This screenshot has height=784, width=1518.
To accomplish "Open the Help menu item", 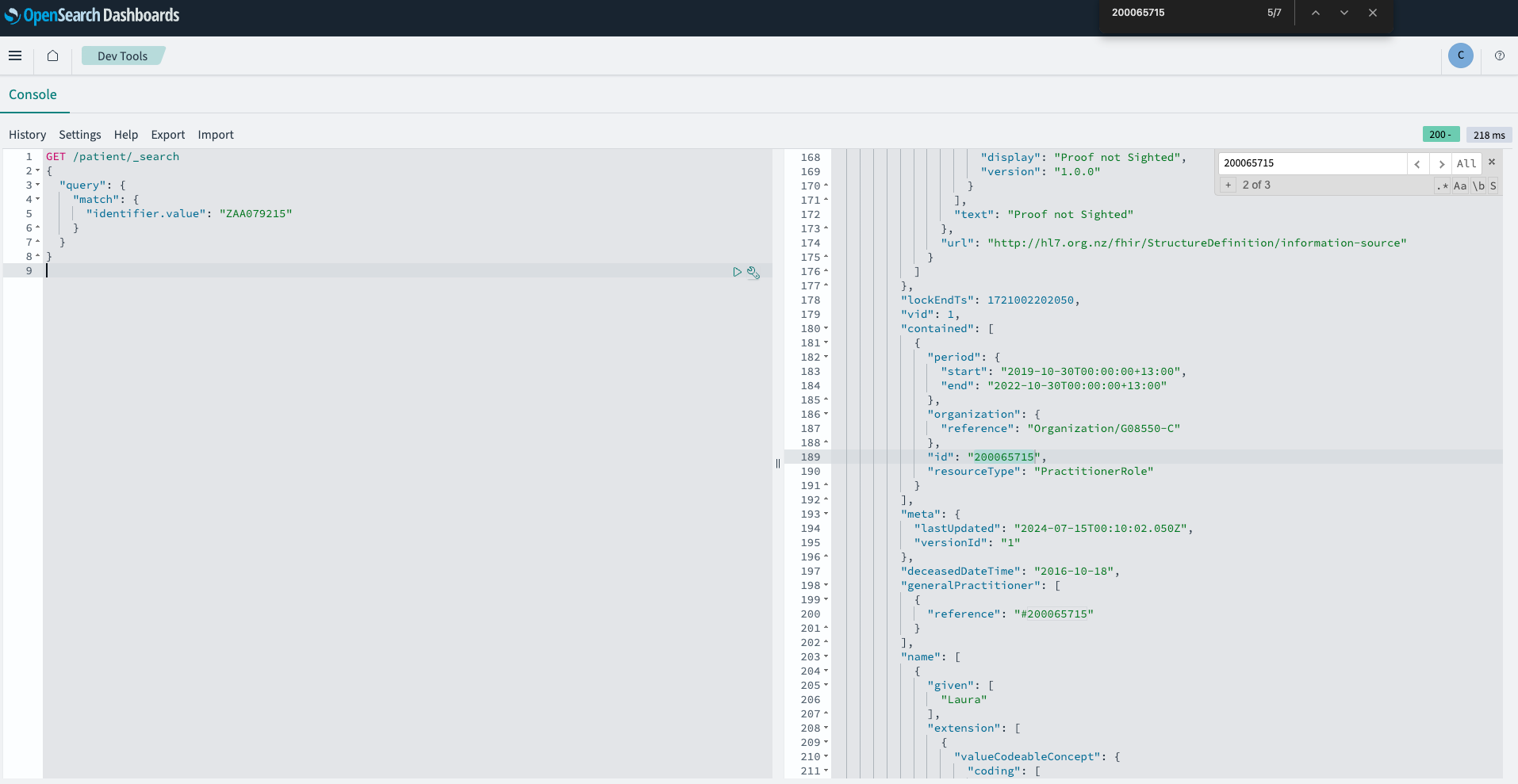I will click(126, 135).
